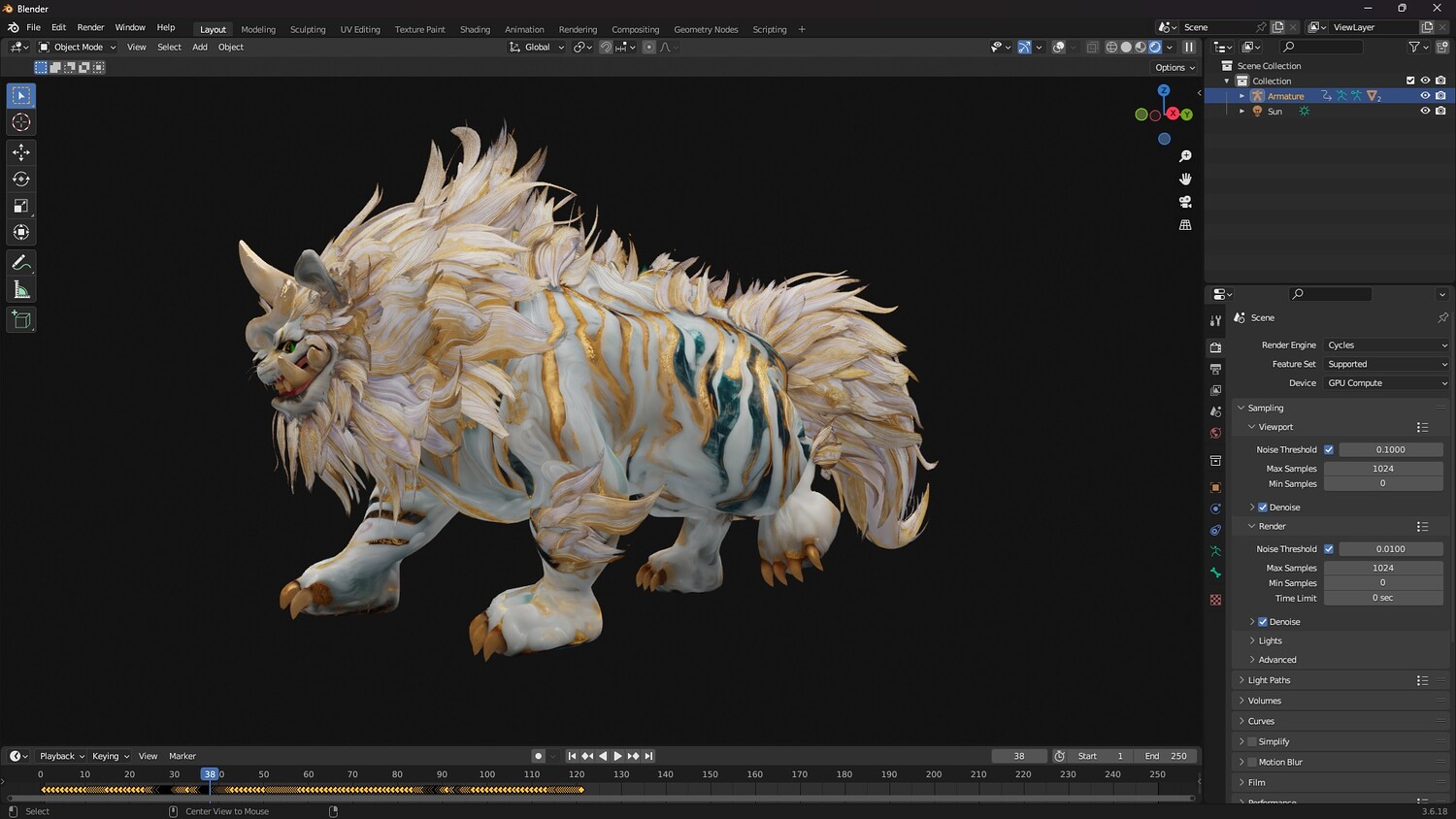Open the Object Data armature tab
The height and width of the screenshot is (819, 1456).
[x=1215, y=551]
